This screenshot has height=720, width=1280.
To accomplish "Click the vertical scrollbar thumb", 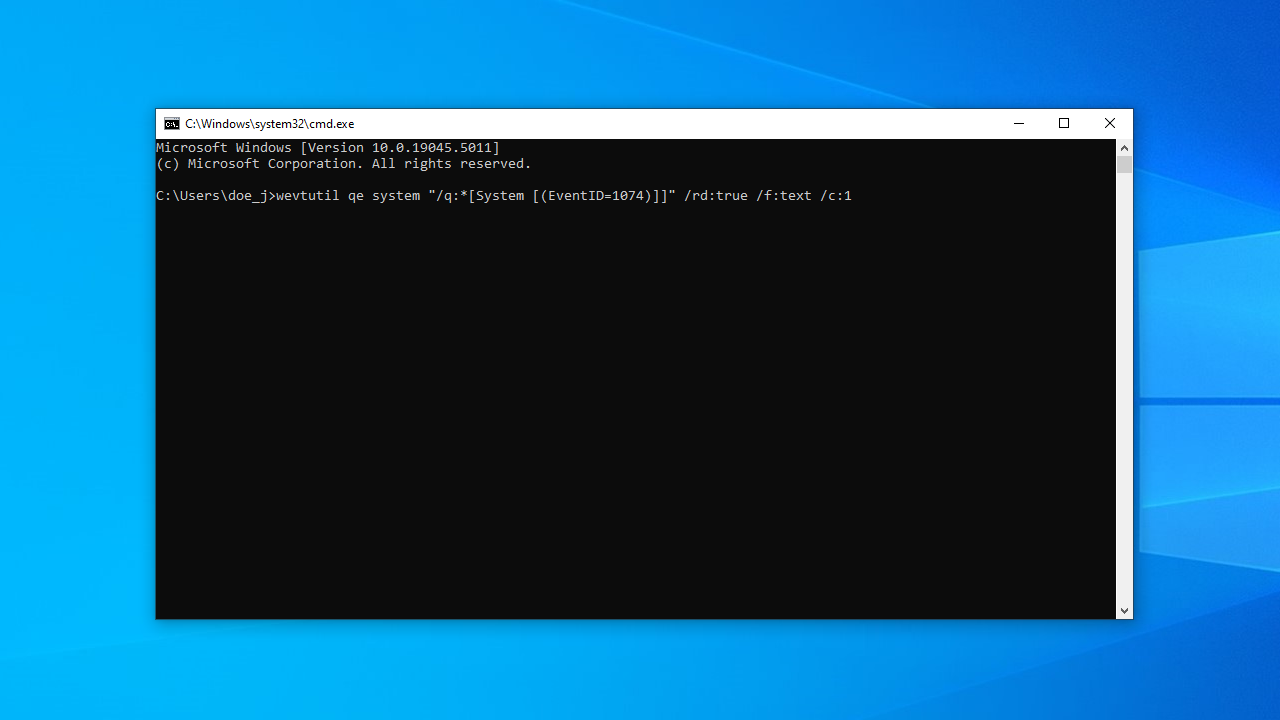I will coord(1125,165).
